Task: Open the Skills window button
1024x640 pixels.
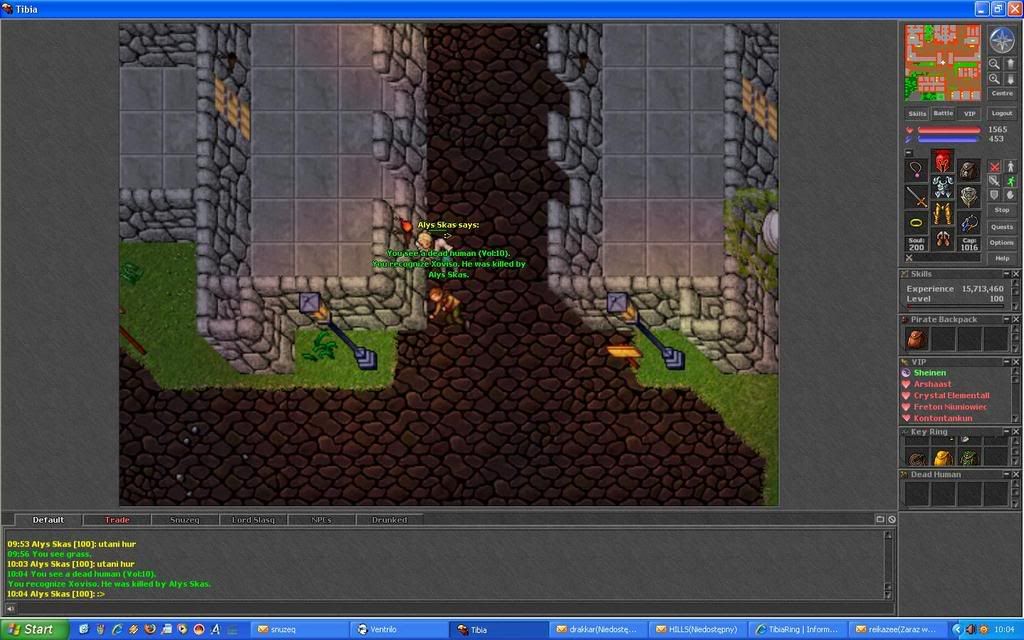Action: (917, 114)
